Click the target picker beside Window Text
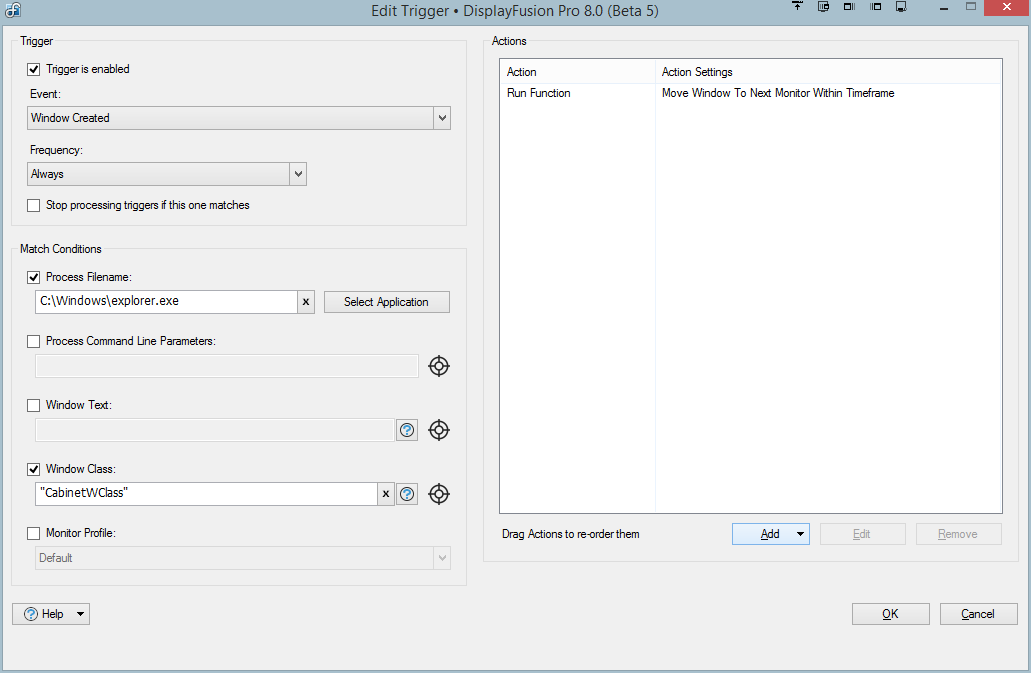 (438, 430)
